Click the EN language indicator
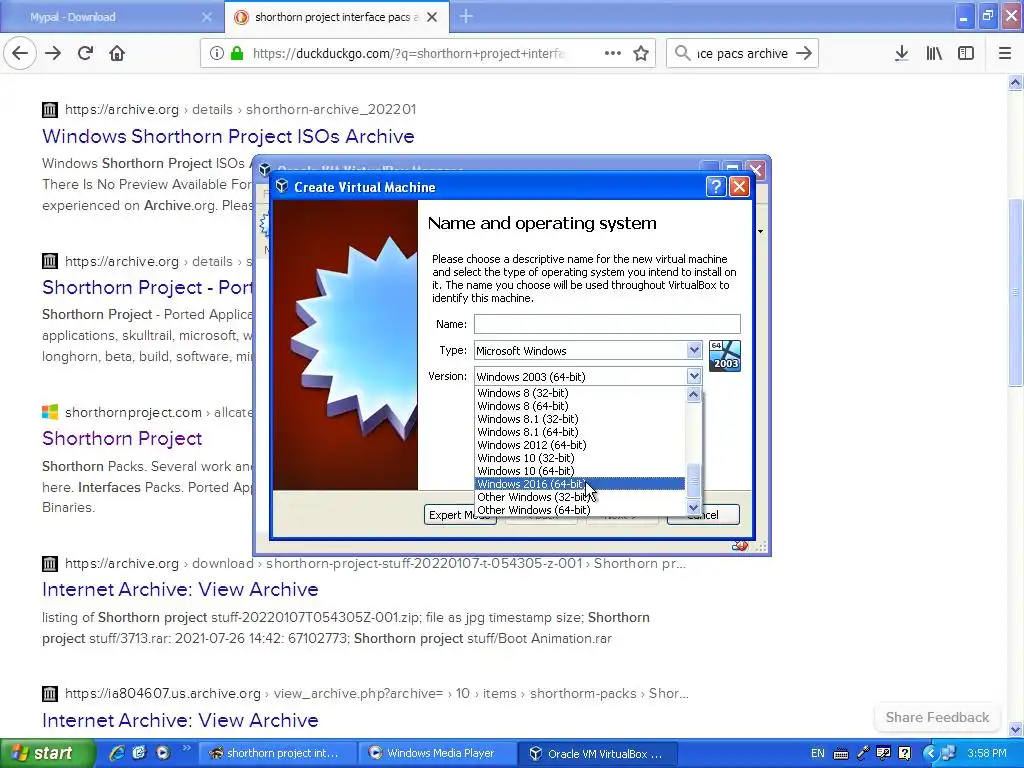Screen dimensions: 1024x768 [x=817, y=753]
